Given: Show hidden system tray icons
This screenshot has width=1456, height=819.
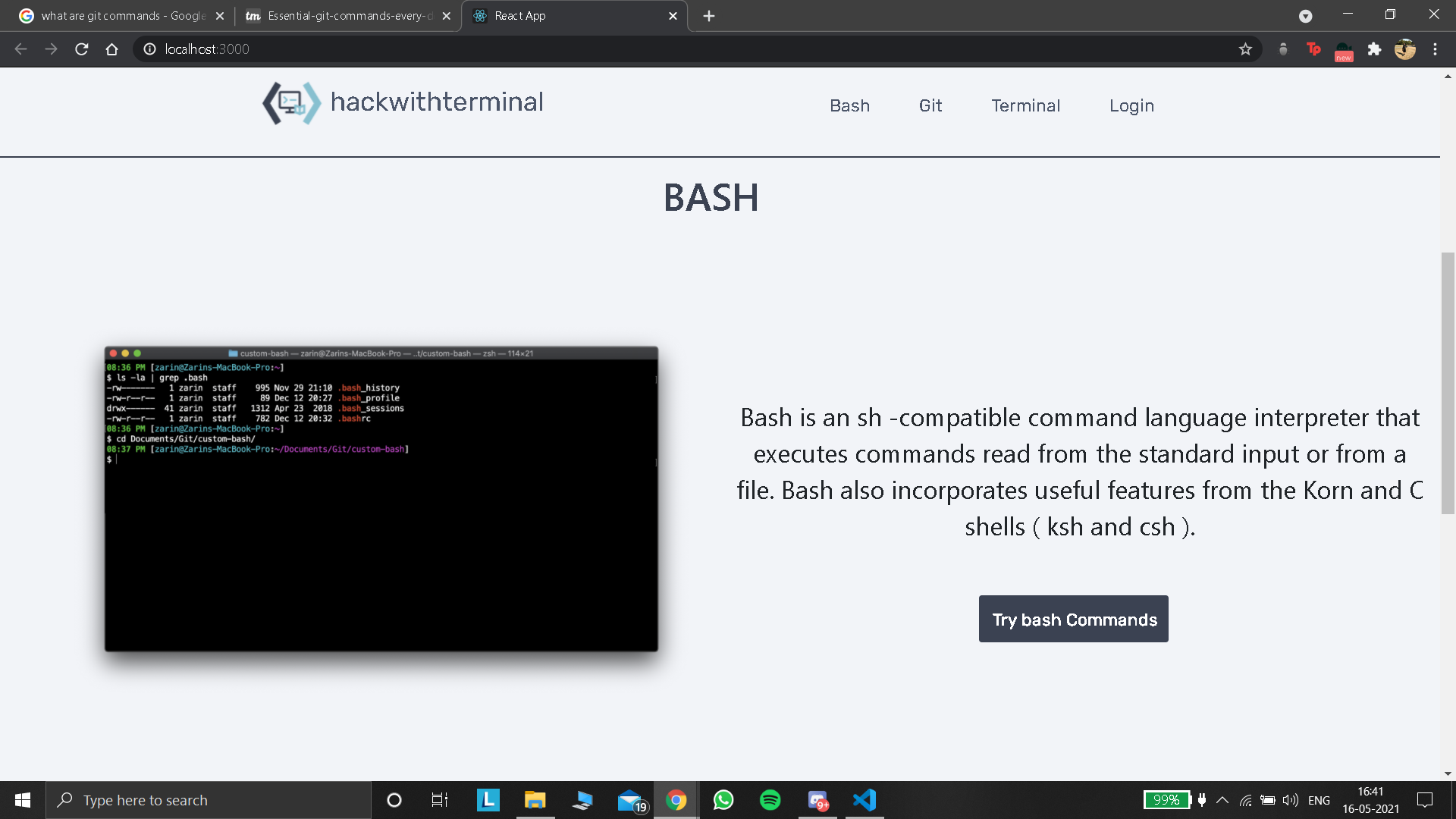Looking at the screenshot, I should [x=1222, y=800].
